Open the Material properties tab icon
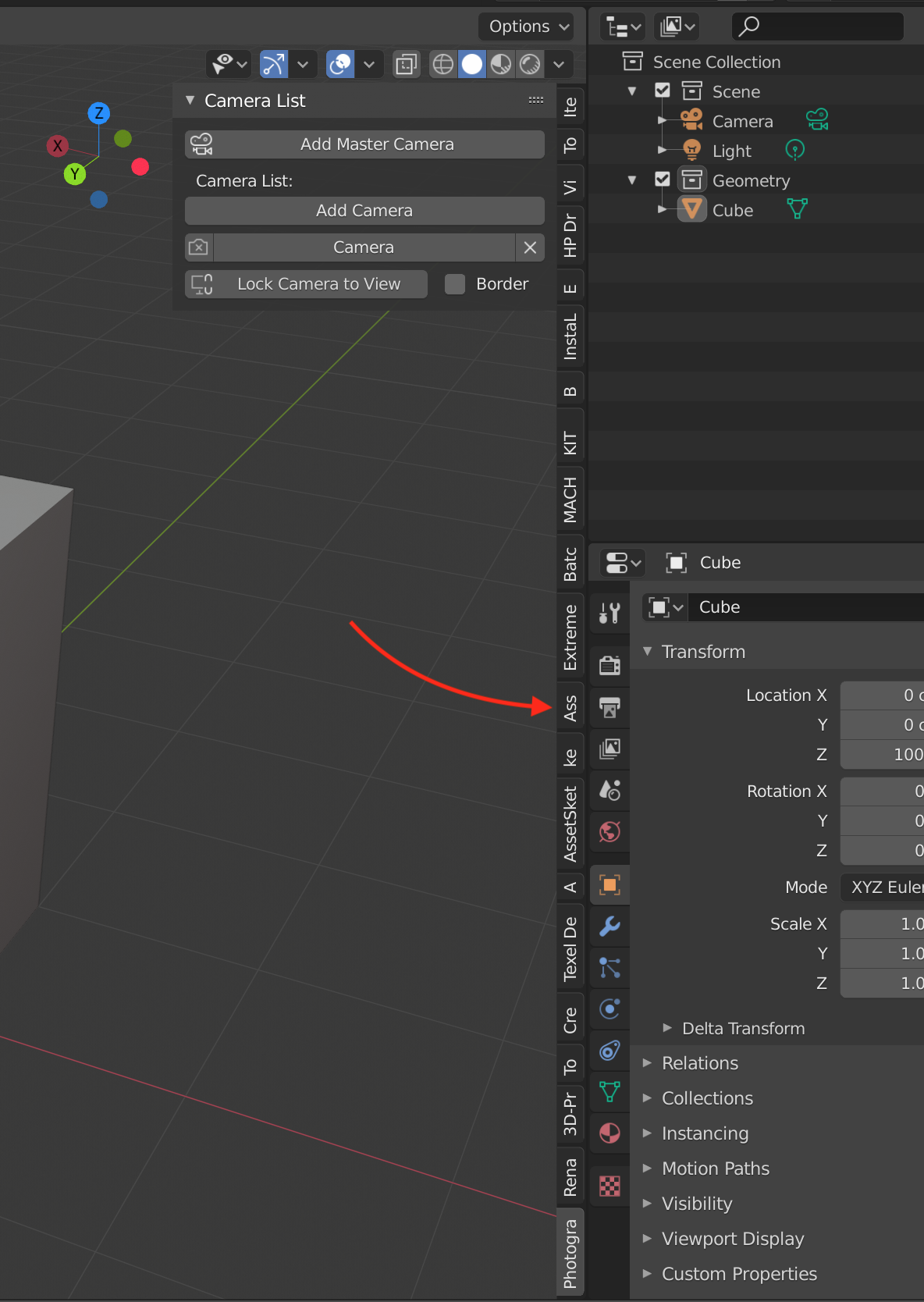924x1302 pixels. (x=609, y=1133)
